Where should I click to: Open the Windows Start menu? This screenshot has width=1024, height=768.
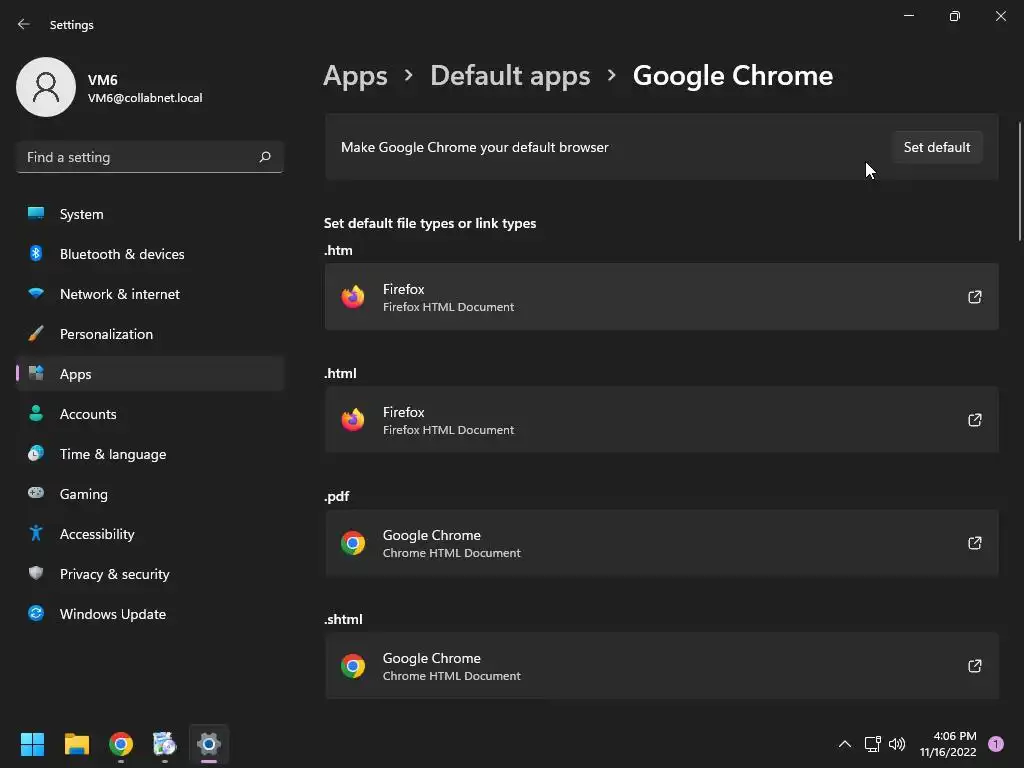33,744
